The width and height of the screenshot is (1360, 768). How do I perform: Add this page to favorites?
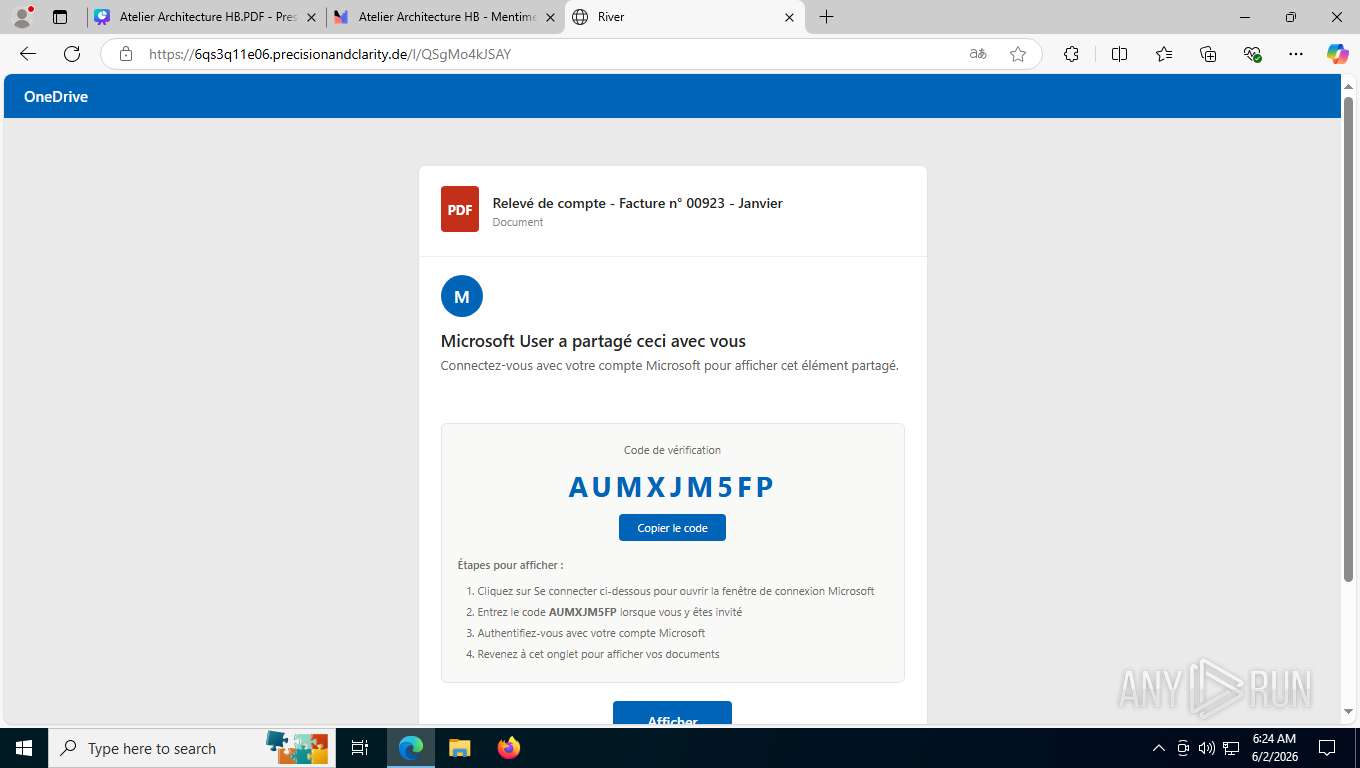coord(1018,54)
